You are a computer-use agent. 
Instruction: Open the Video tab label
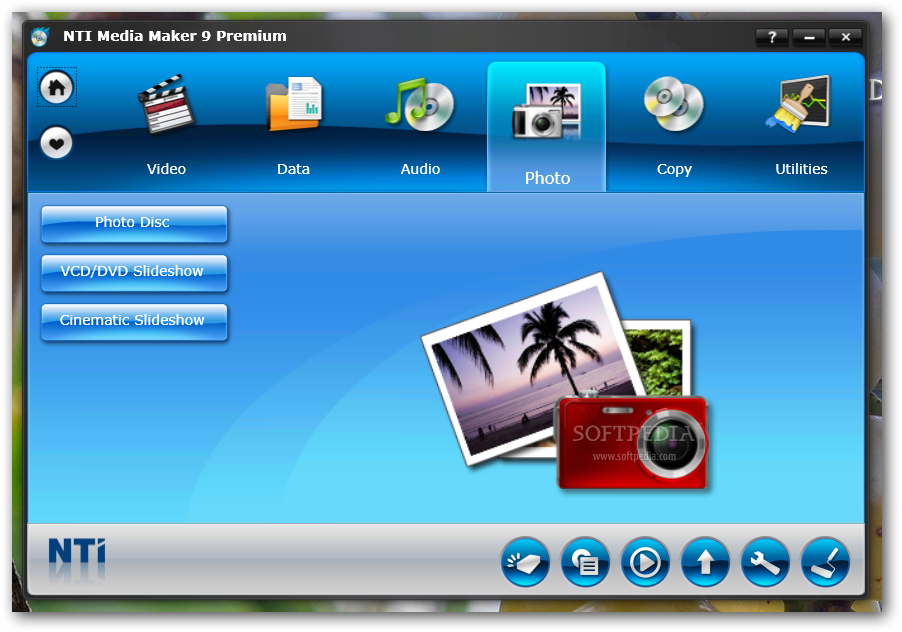point(166,169)
